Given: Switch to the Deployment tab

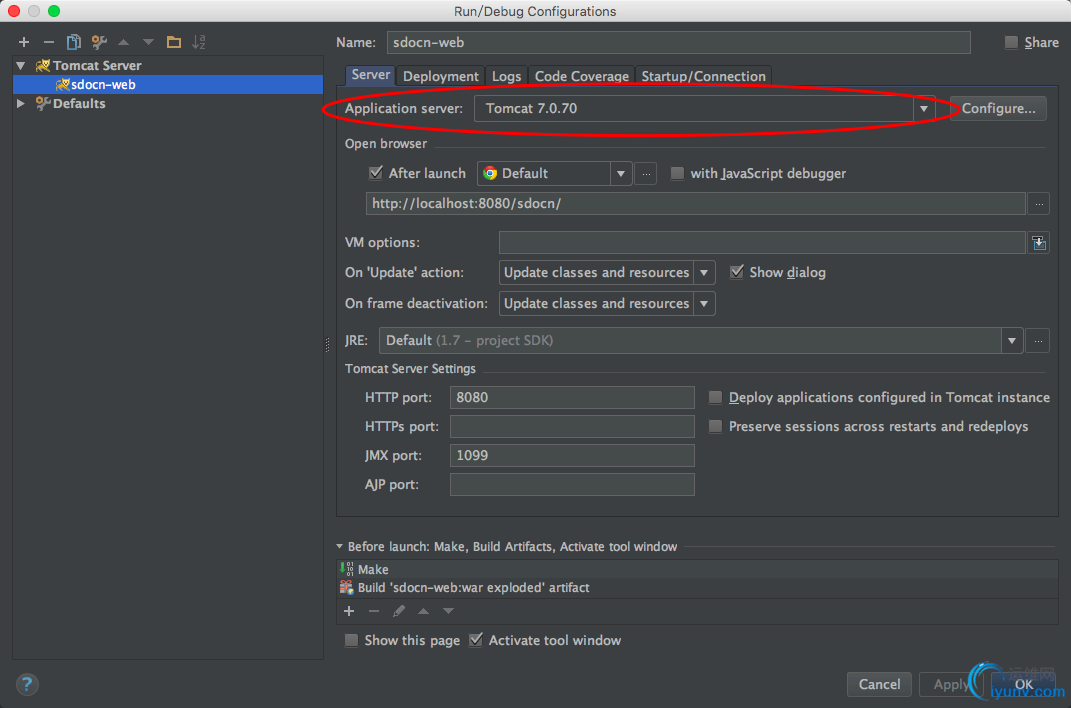Looking at the screenshot, I should [x=441, y=76].
